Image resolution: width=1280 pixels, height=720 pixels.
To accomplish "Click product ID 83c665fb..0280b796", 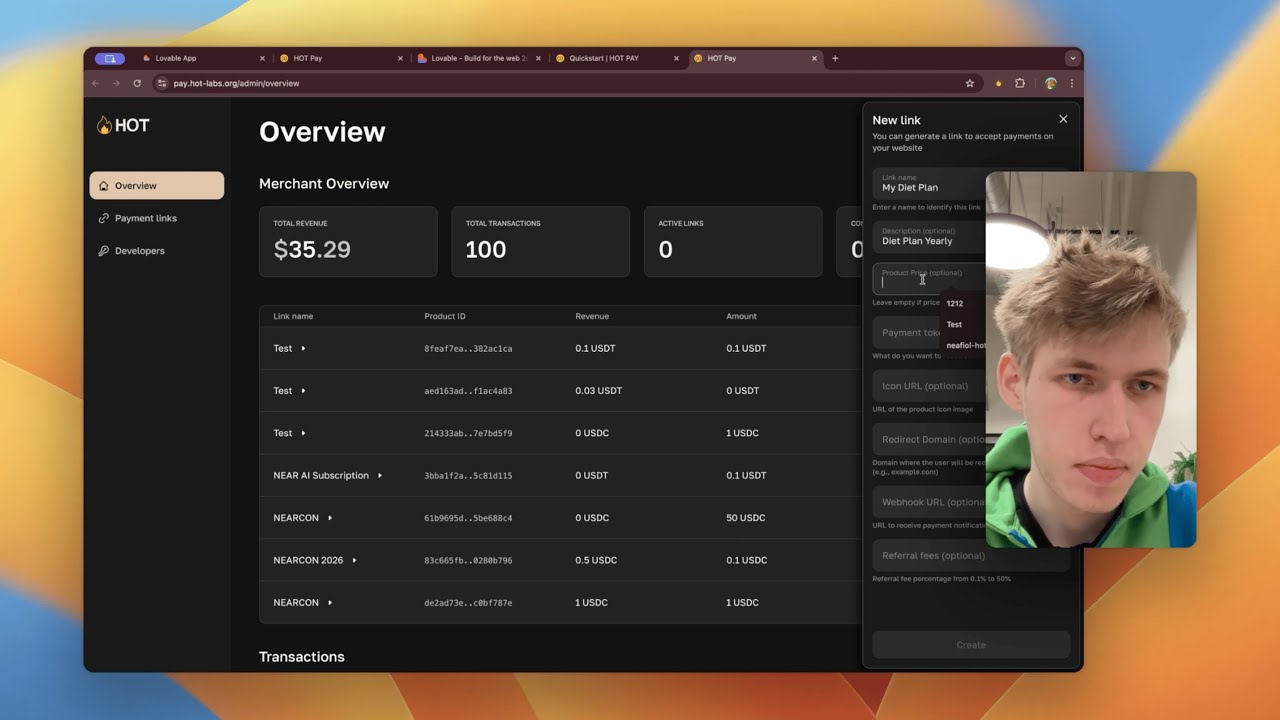I will (x=468, y=560).
